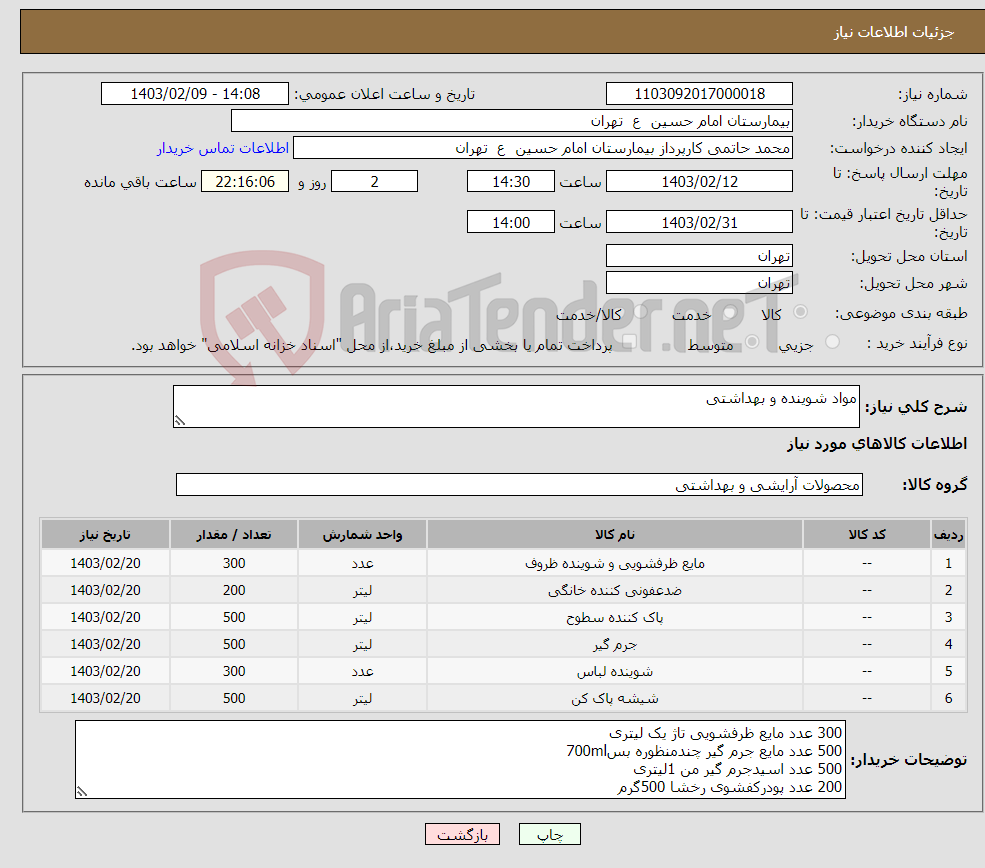The width and height of the screenshot is (985, 868).
Task: Select the خدمت radio button
Action: point(730,312)
